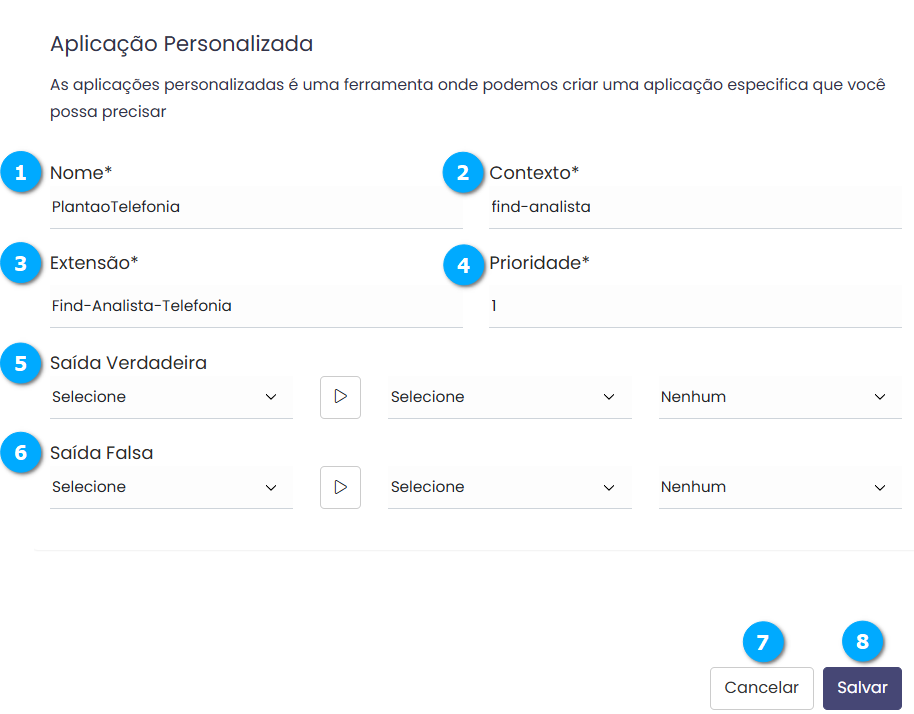Click the play icon in Saída Verdadeira row
The height and width of the screenshot is (714, 914).
click(x=340, y=397)
